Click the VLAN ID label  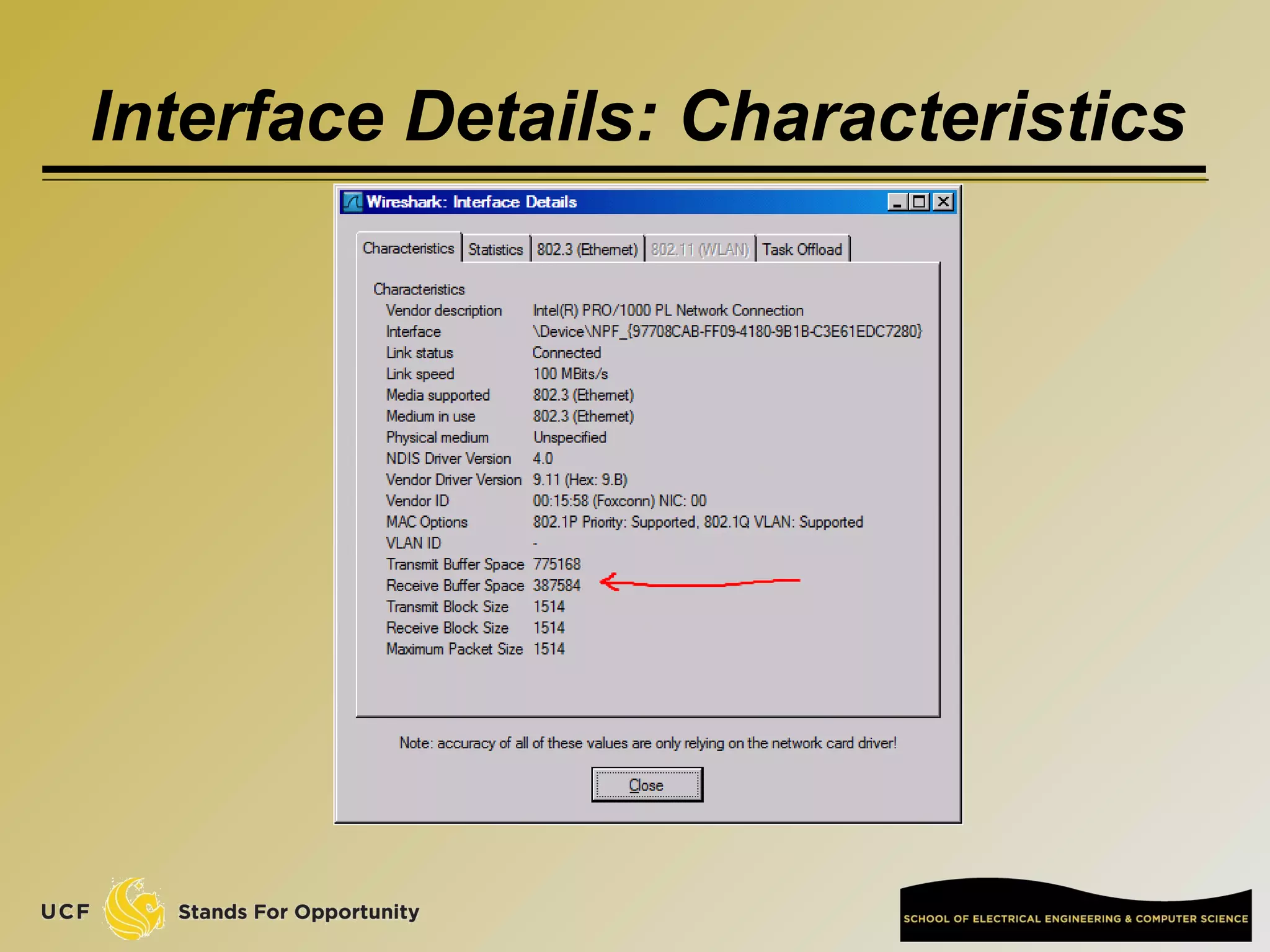414,543
